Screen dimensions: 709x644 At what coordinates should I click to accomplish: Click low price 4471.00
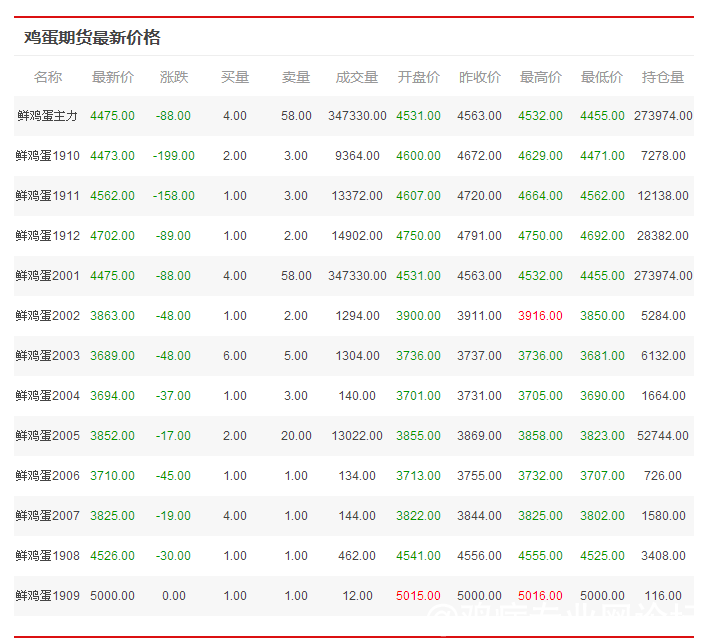[602, 156]
